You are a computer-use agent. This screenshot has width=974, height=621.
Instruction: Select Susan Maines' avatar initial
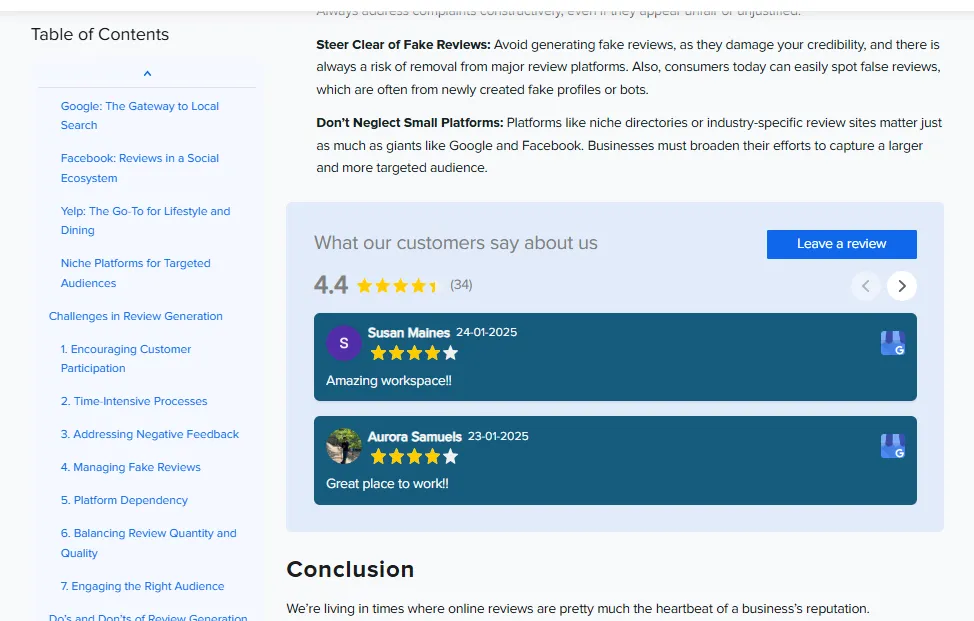tap(343, 342)
